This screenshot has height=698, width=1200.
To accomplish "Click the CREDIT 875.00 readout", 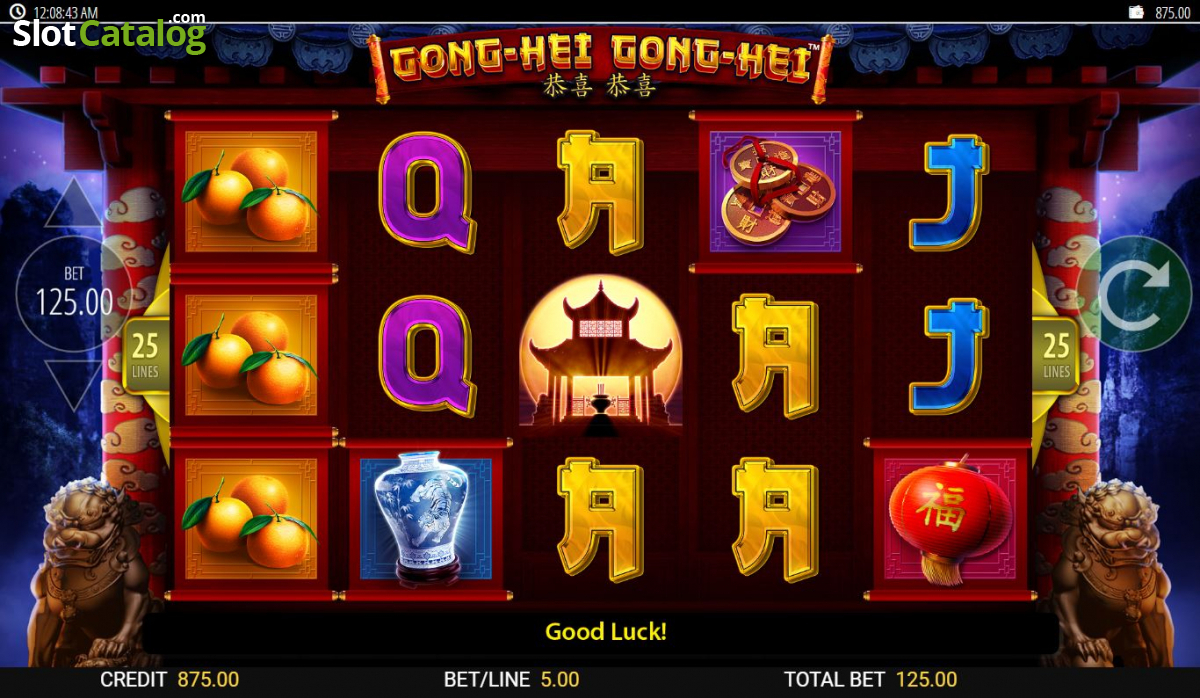I will pos(169,680).
